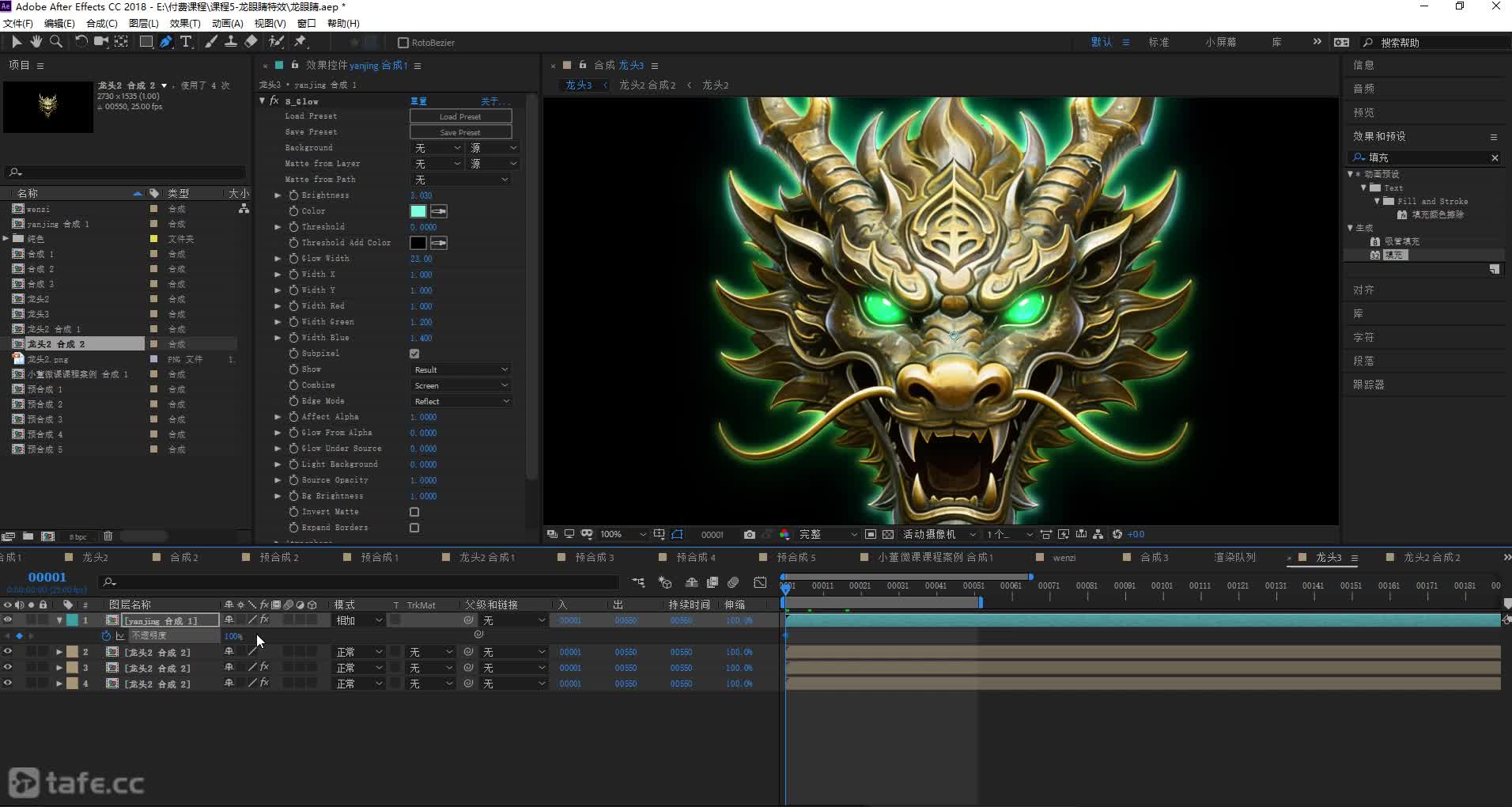Open the Combine dropdown showing Screen
1512x807 pixels.
click(461, 385)
